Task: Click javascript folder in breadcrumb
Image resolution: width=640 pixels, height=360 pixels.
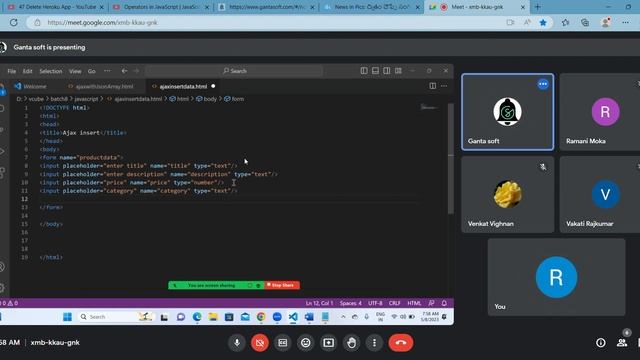Action: (x=86, y=99)
